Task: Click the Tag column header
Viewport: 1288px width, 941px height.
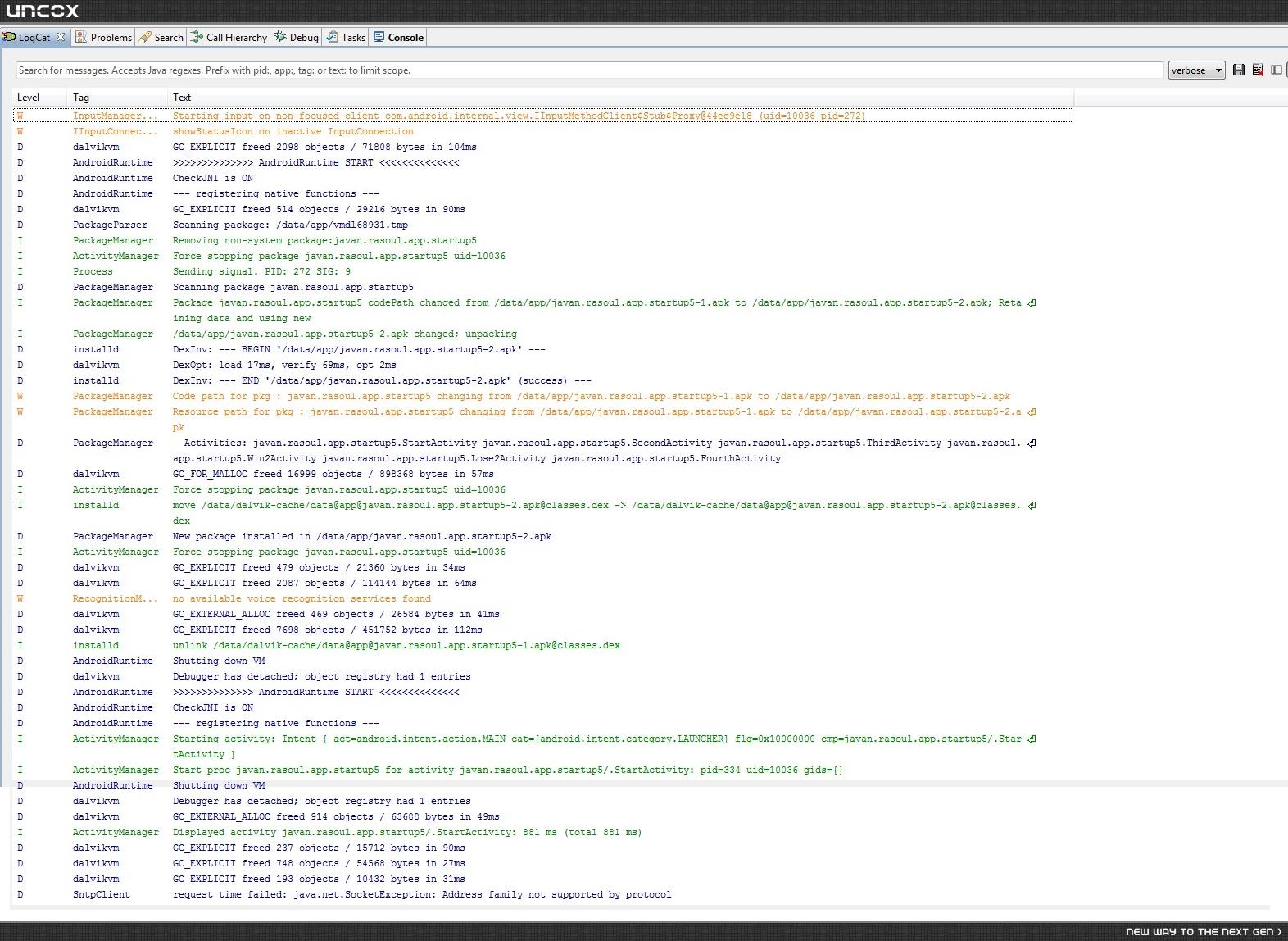Action: tap(118, 98)
